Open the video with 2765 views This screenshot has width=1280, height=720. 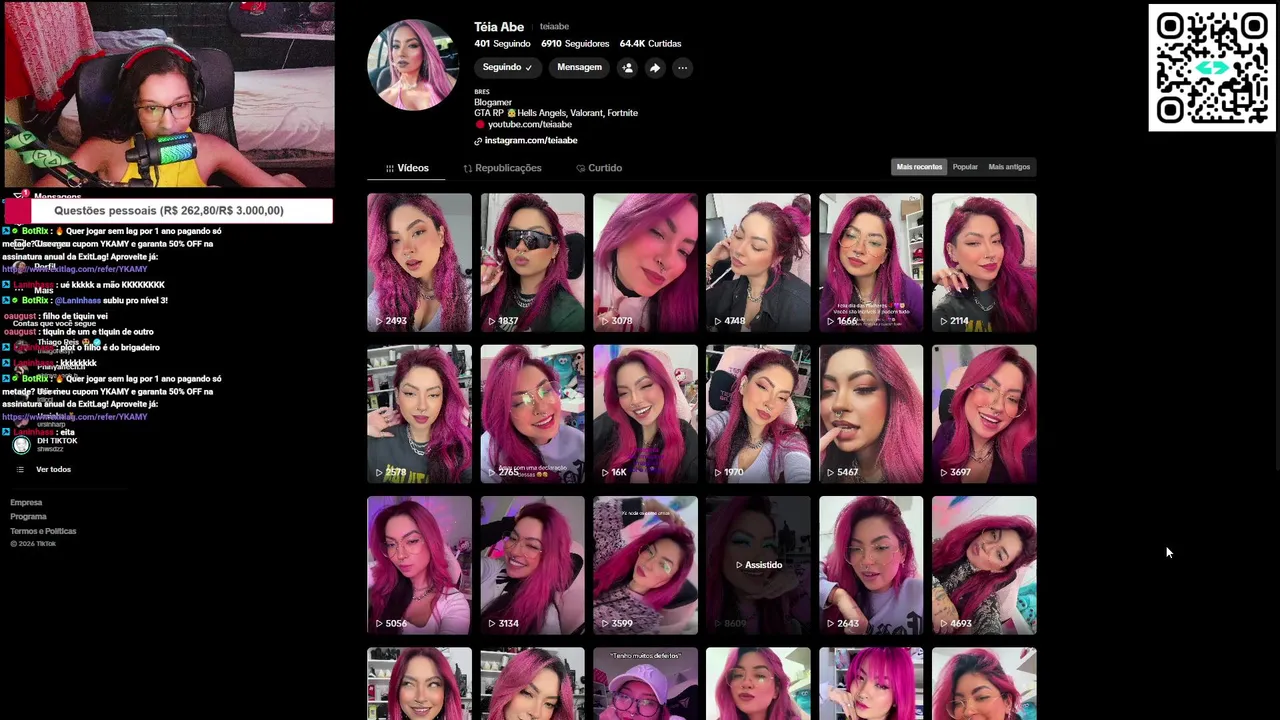532,414
